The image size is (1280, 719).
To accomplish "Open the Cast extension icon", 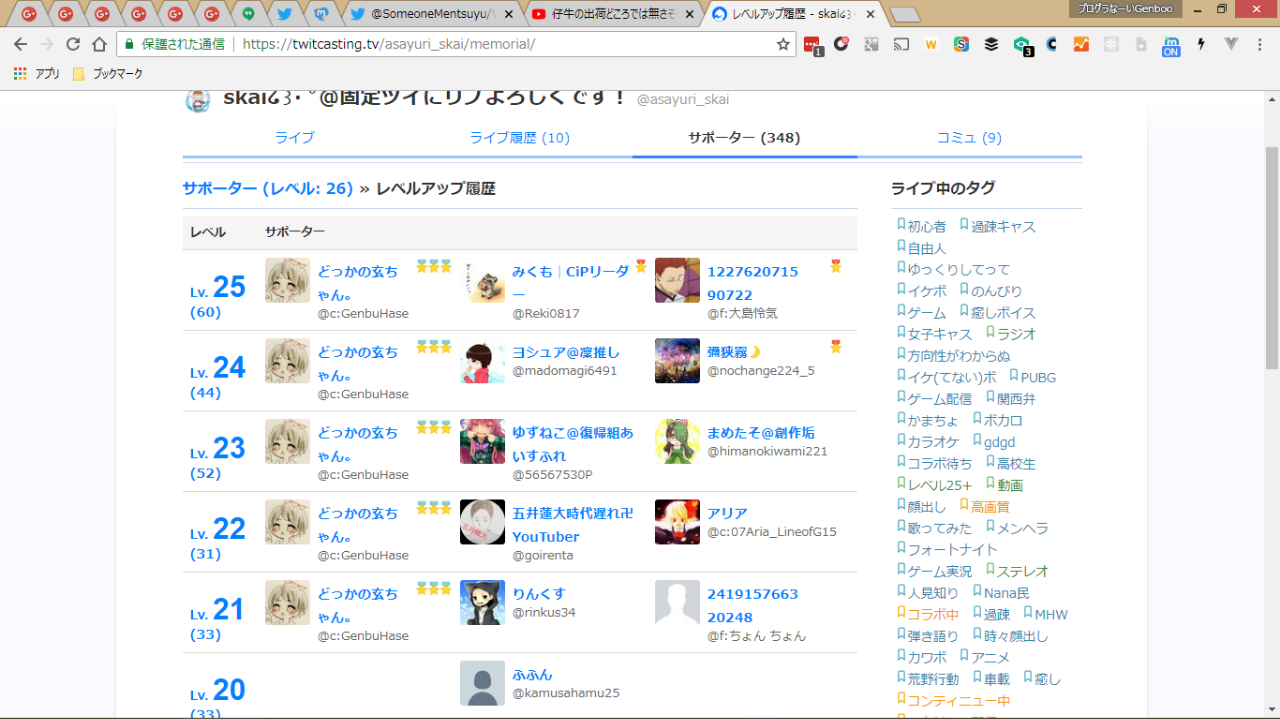I will (901, 44).
